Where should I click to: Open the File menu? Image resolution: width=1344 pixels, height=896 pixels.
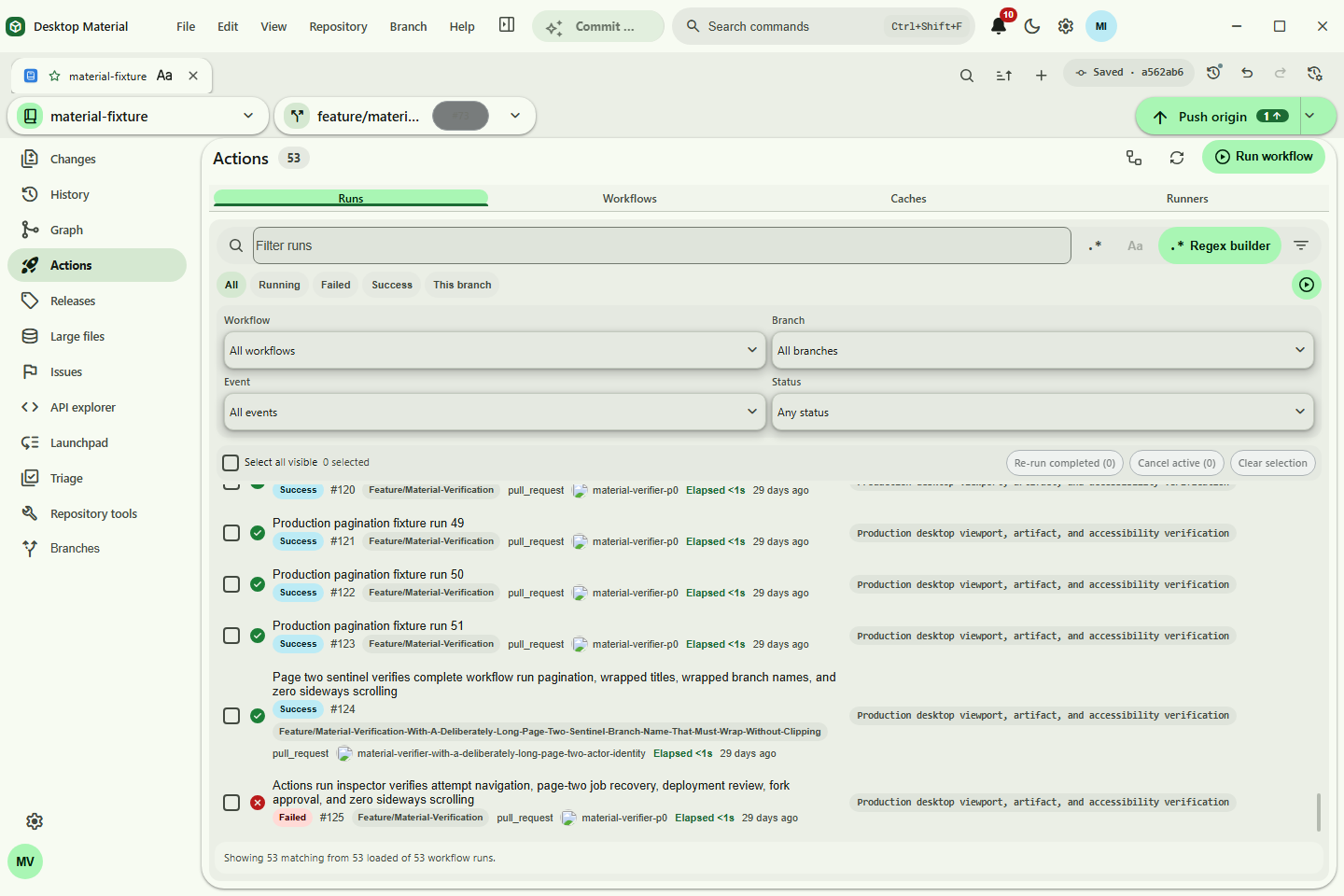click(186, 26)
